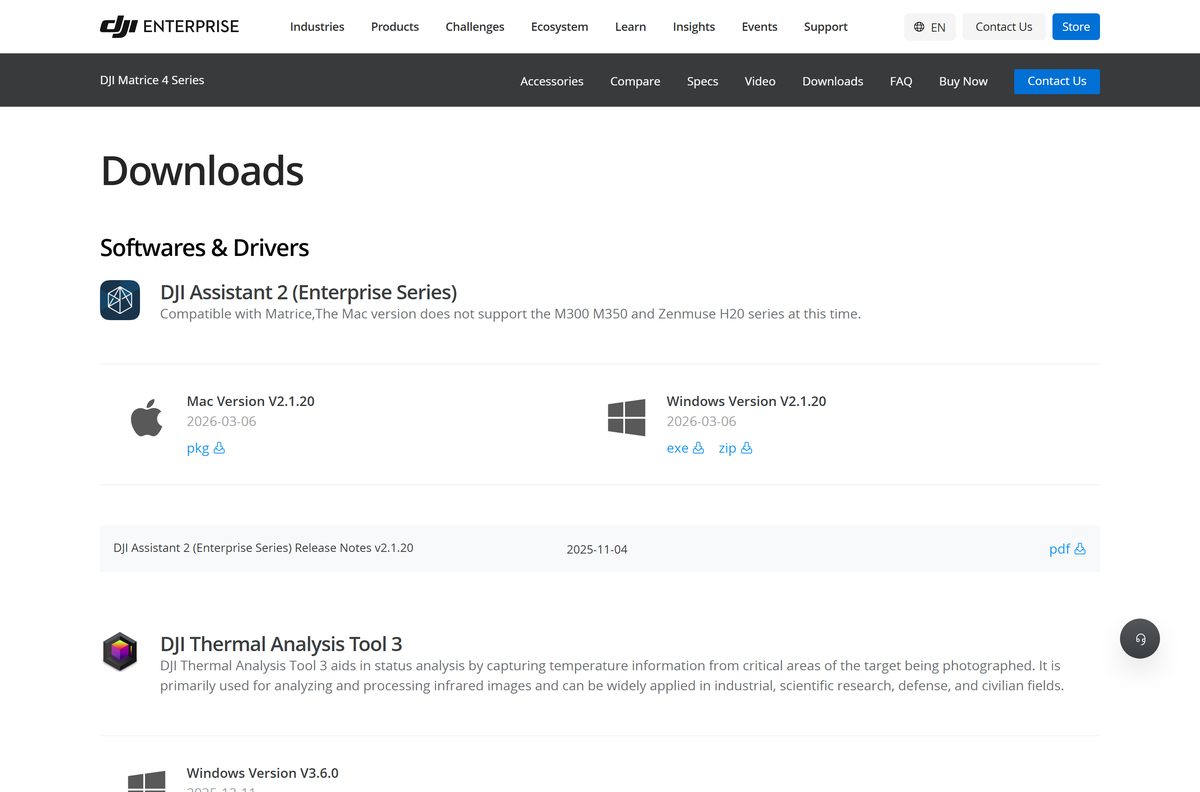
Task: Click the 2025-11-04 release notes date
Action: (x=597, y=549)
